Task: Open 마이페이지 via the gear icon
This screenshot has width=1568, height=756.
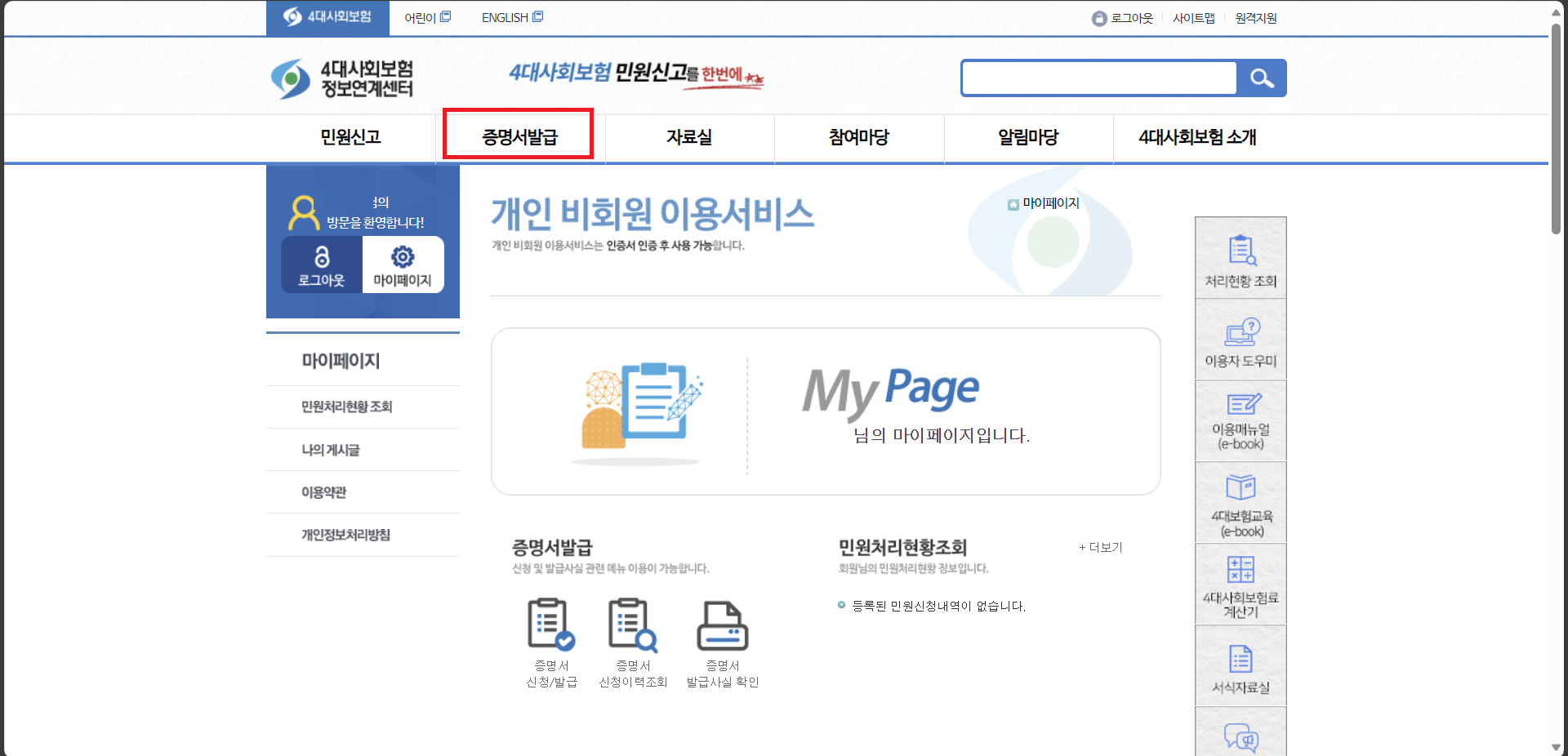Action: tap(402, 257)
